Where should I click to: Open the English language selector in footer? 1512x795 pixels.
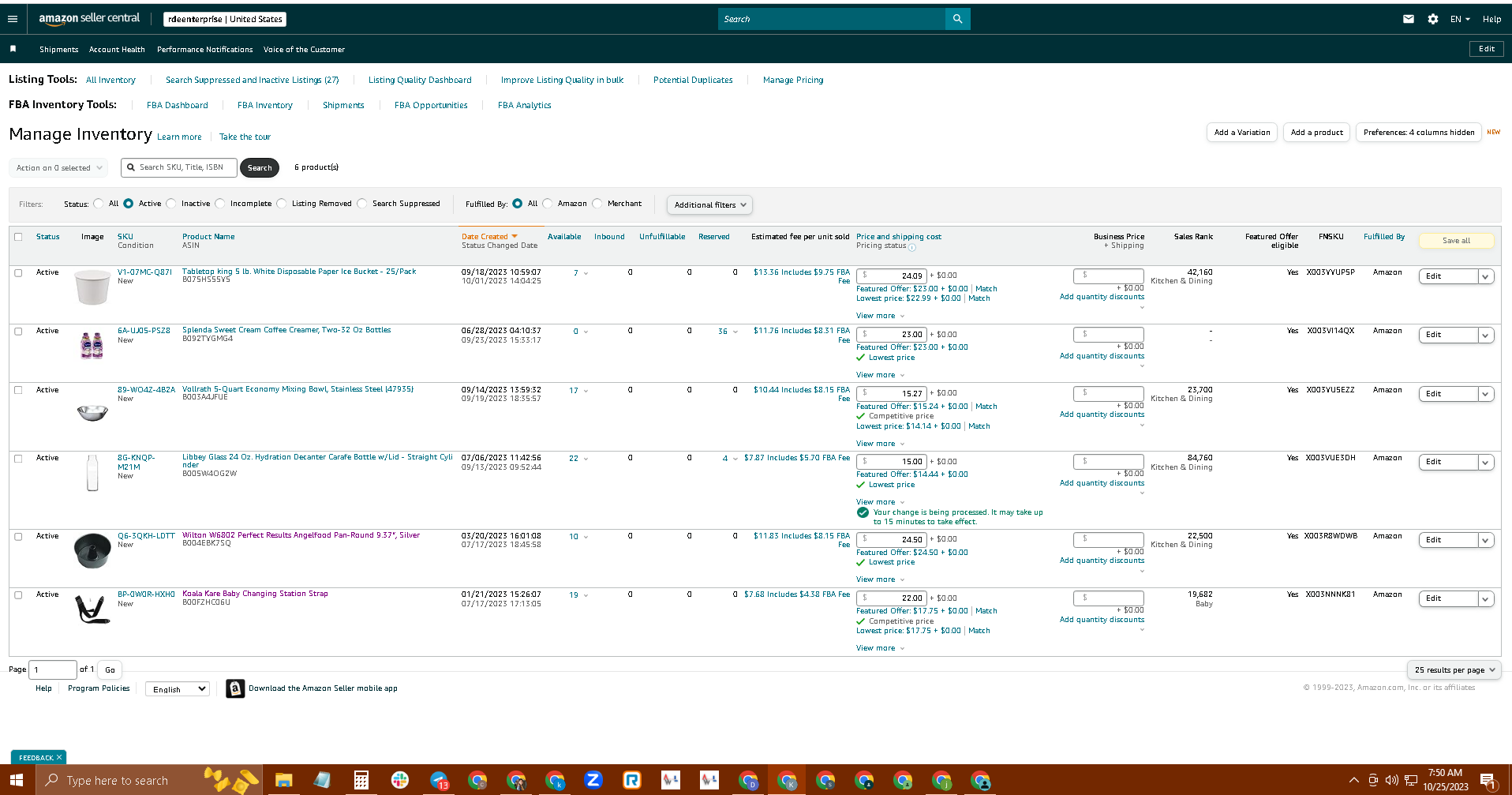click(x=178, y=689)
